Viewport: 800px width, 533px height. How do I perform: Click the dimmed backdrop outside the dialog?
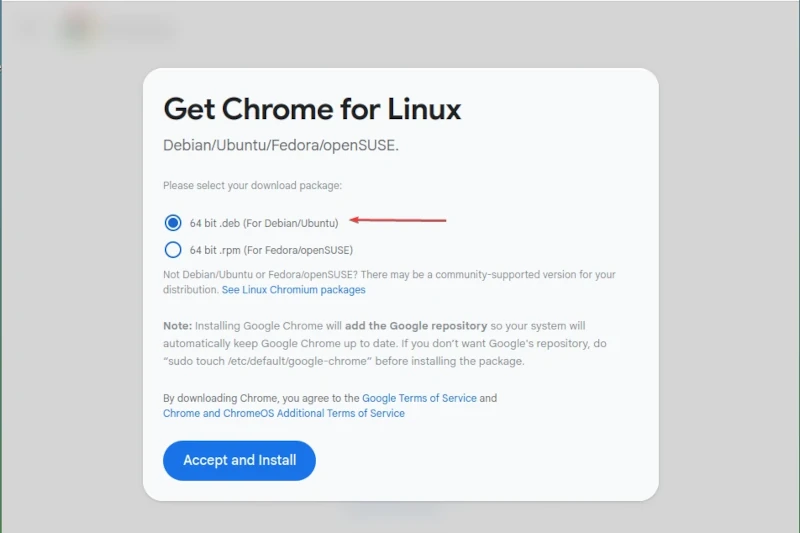730,255
